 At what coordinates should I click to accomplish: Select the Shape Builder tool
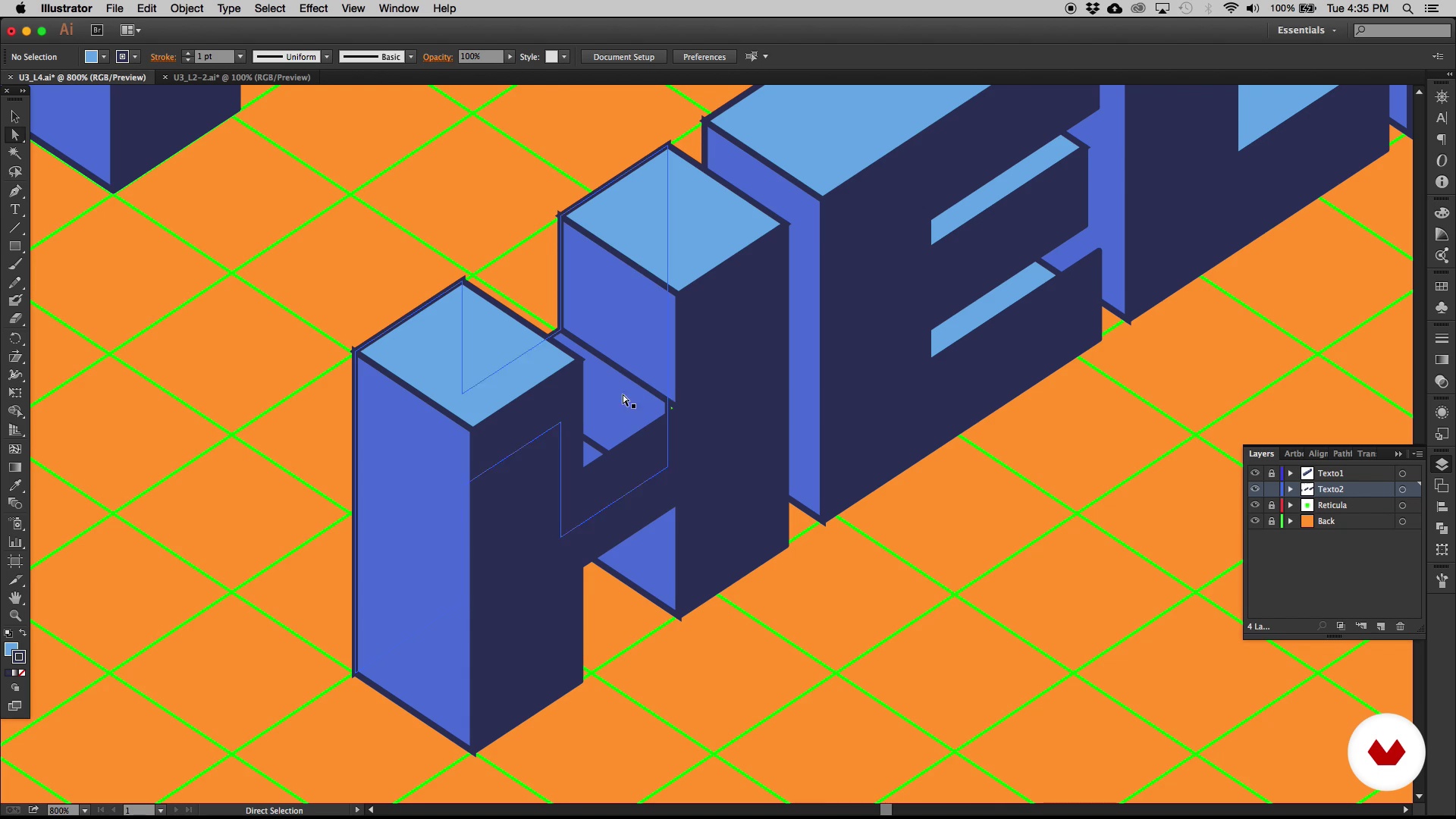[15, 412]
